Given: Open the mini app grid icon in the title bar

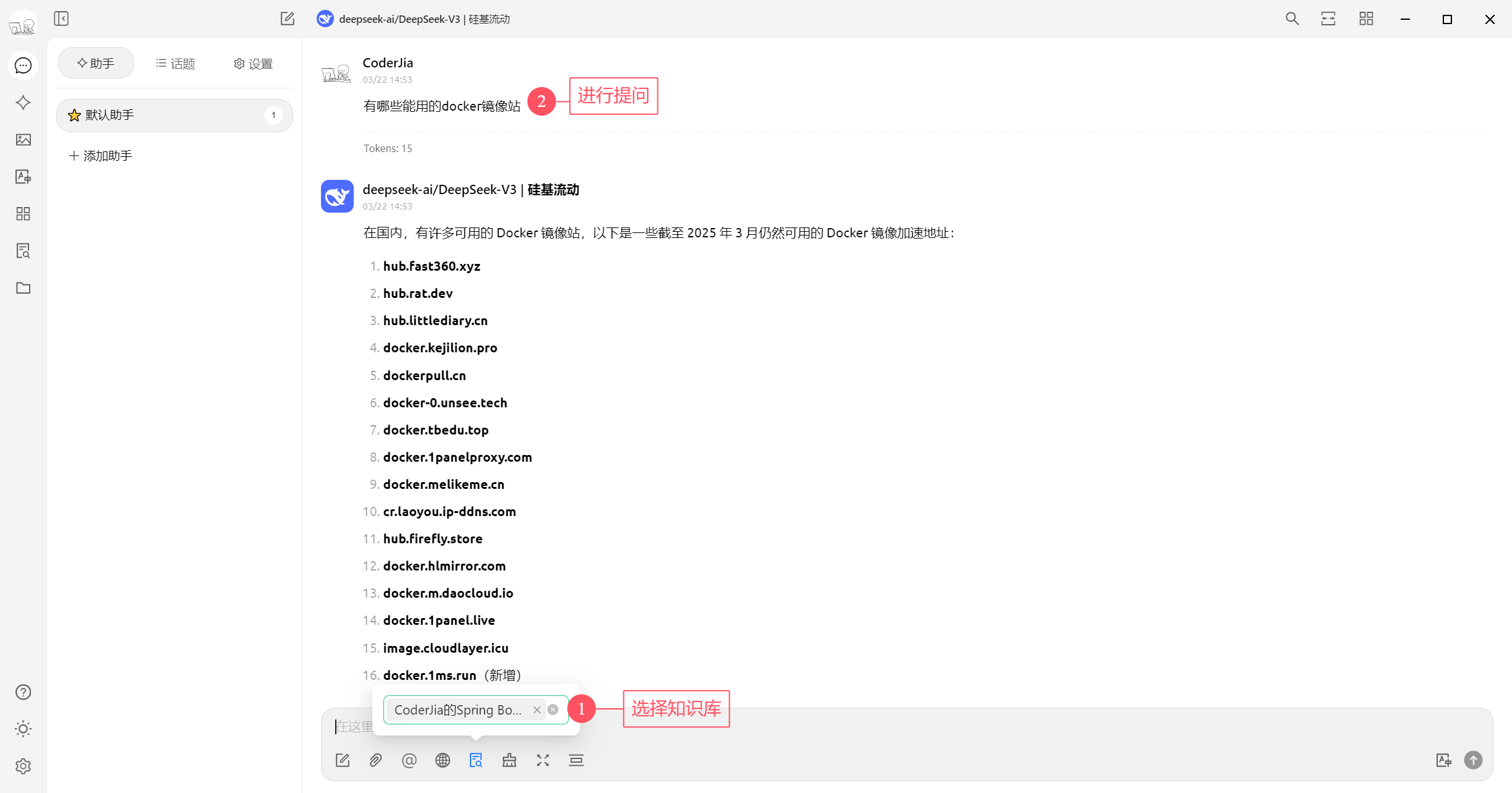Looking at the screenshot, I should [x=1366, y=19].
